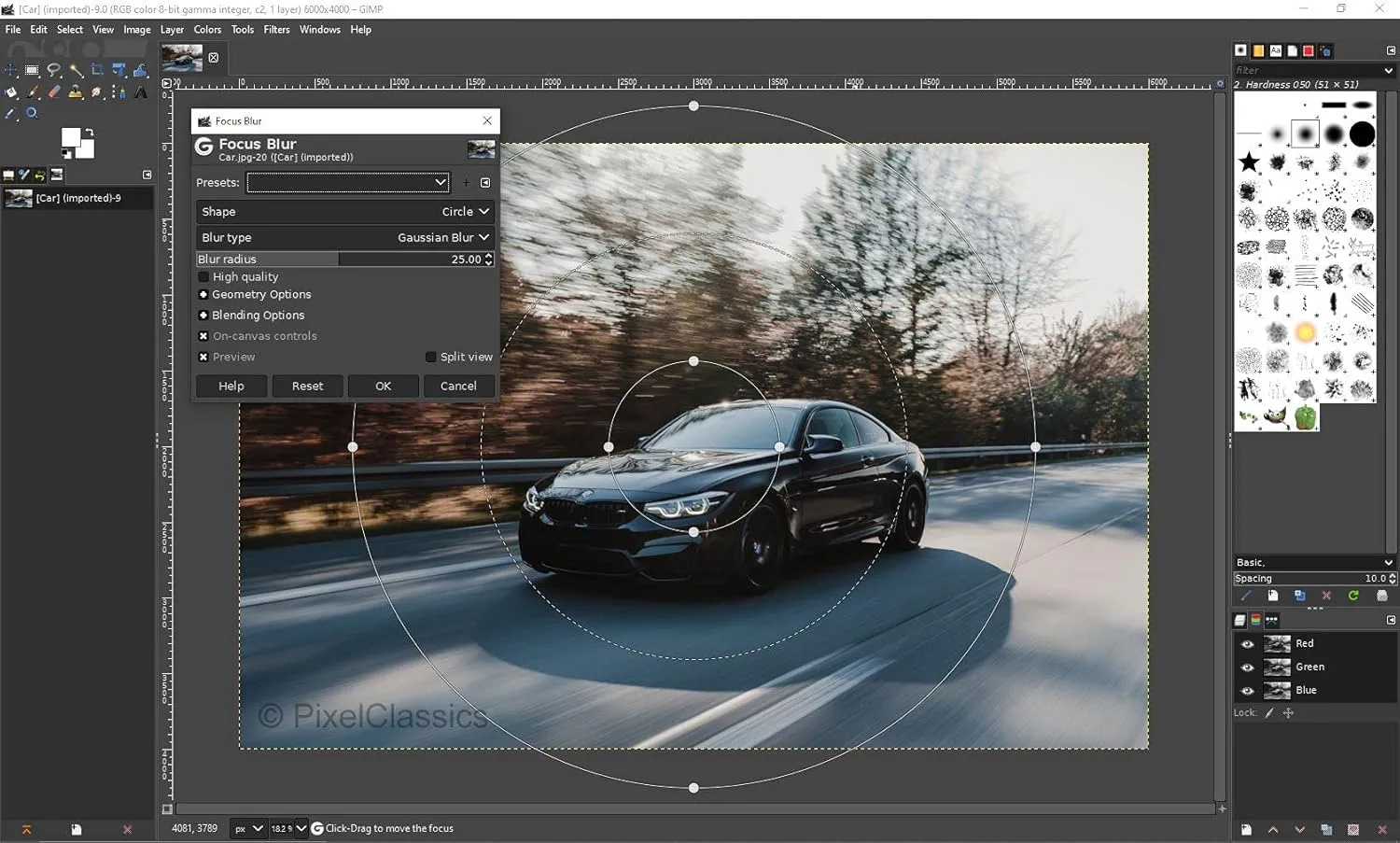
Task: Increase the Blur radius with its stepper arrow
Action: (x=488, y=257)
